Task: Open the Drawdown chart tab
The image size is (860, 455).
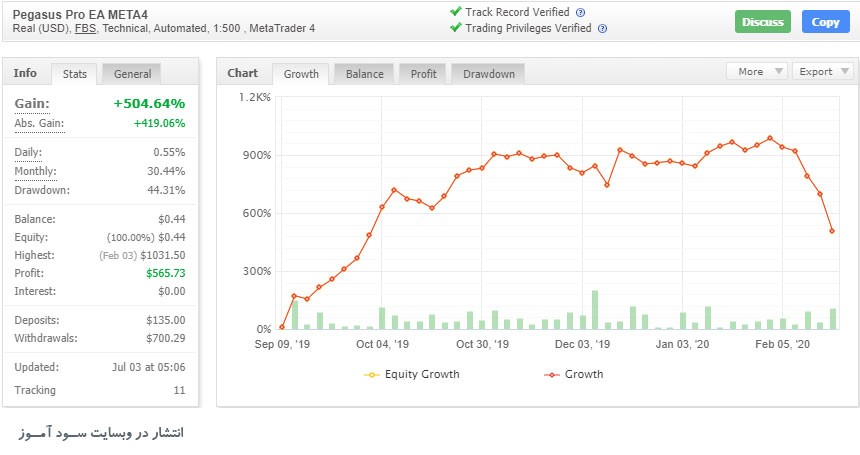Action: point(489,74)
